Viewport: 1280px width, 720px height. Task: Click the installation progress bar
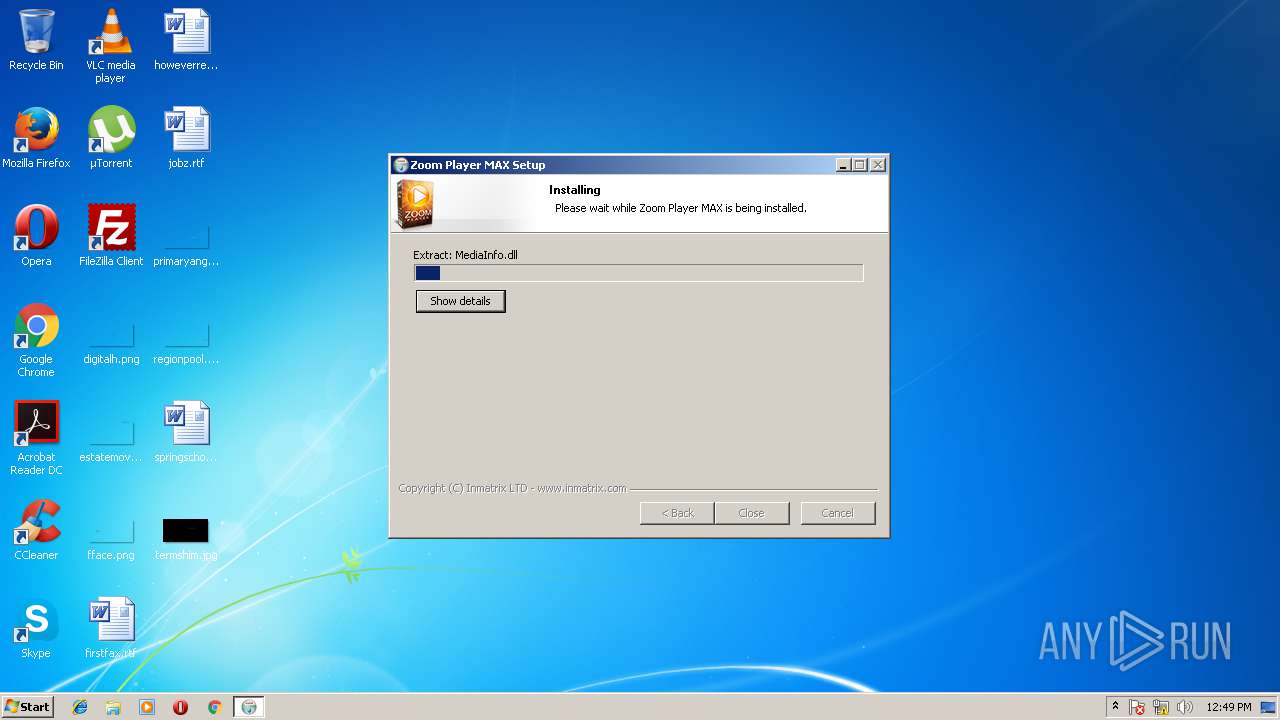coord(639,273)
